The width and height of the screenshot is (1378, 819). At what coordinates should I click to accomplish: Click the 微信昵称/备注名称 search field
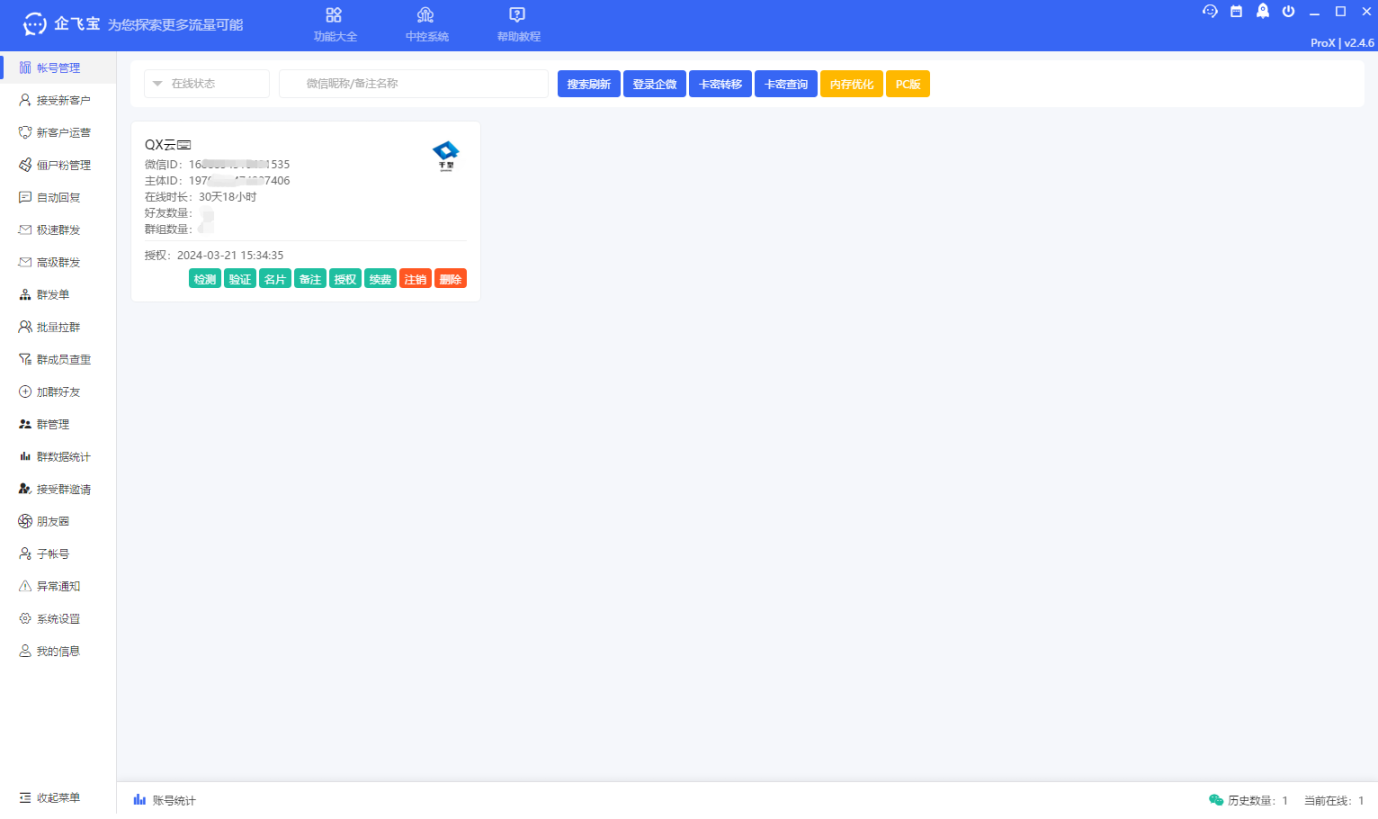tap(414, 84)
